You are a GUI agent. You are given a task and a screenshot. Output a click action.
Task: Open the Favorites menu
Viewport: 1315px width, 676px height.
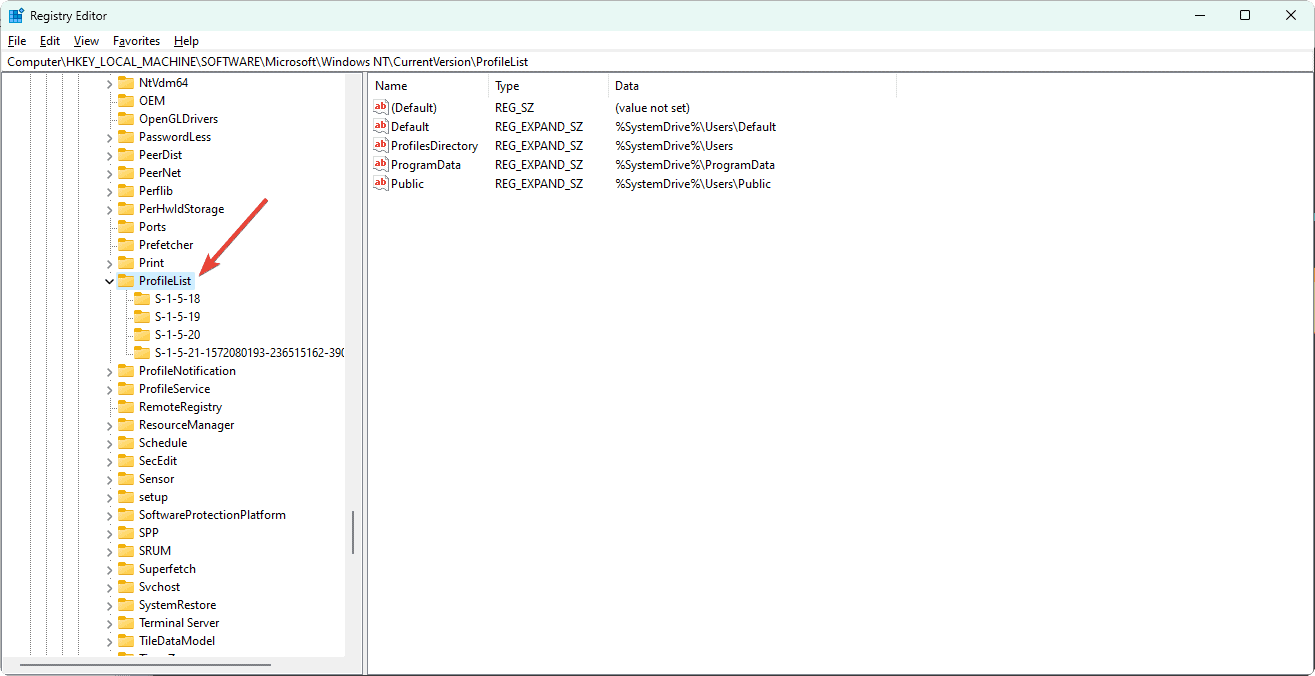pyautogui.click(x=136, y=41)
